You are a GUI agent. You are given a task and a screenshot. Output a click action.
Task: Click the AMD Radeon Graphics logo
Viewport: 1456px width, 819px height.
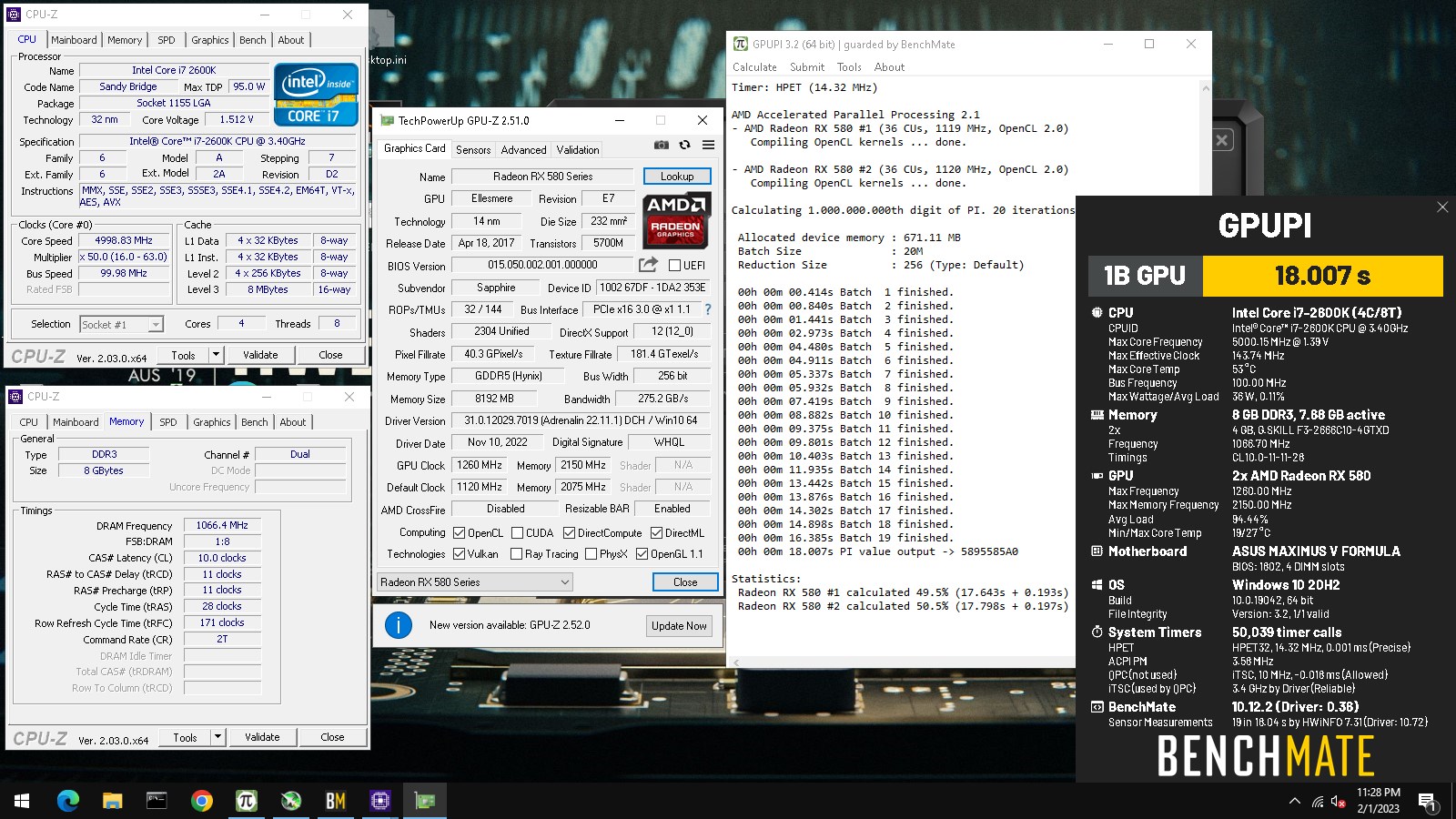(x=676, y=221)
